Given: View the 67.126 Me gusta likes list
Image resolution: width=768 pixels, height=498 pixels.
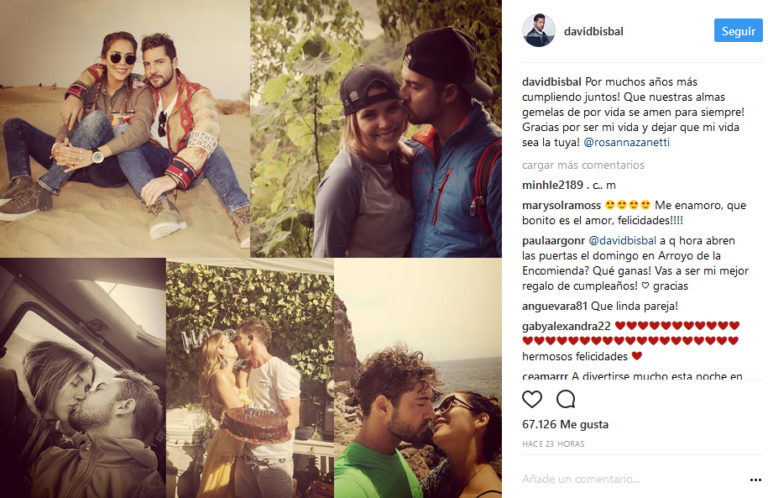Looking at the screenshot, I should tap(565, 424).
